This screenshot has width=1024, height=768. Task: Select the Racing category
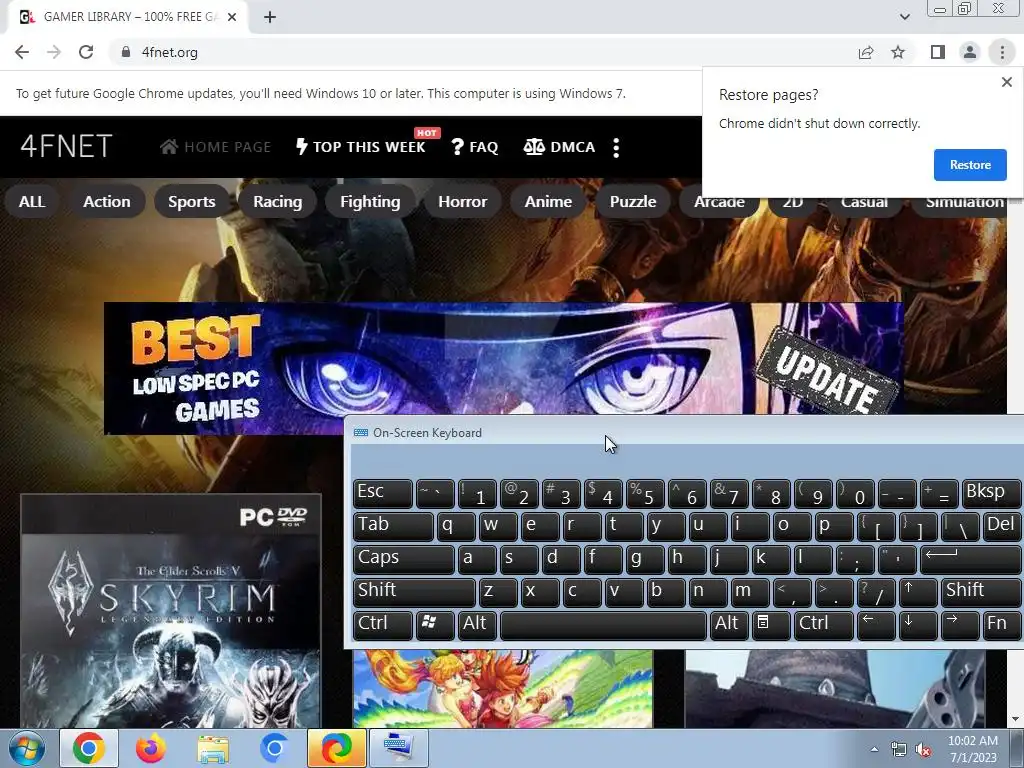point(278,201)
